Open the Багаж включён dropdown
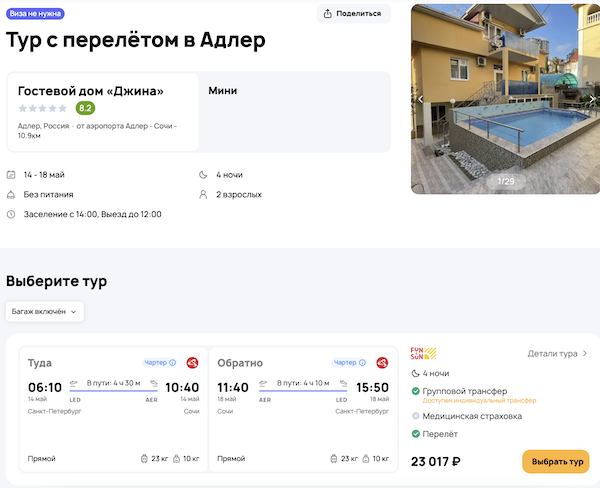 point(45,311)
